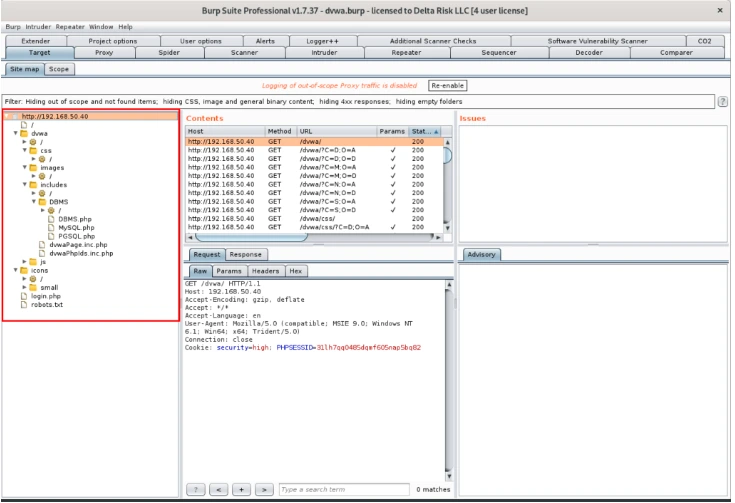Click the search help ? button
The image size is (735, 503).
point(195,490)
